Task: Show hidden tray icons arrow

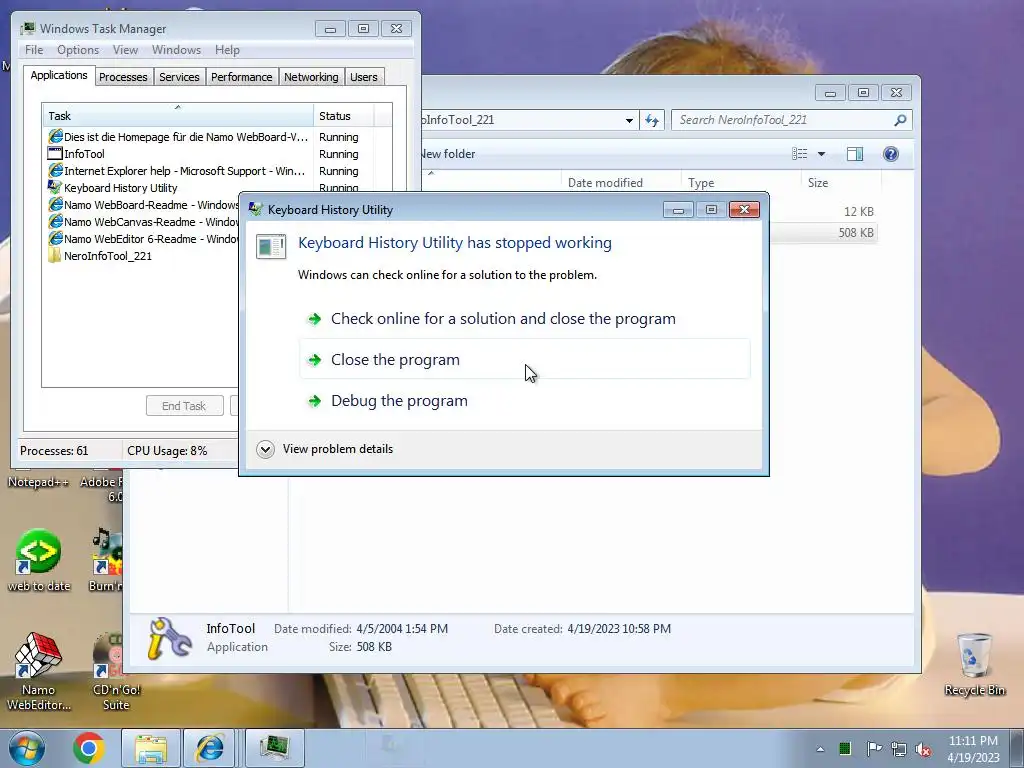Action: coord(820,749)
